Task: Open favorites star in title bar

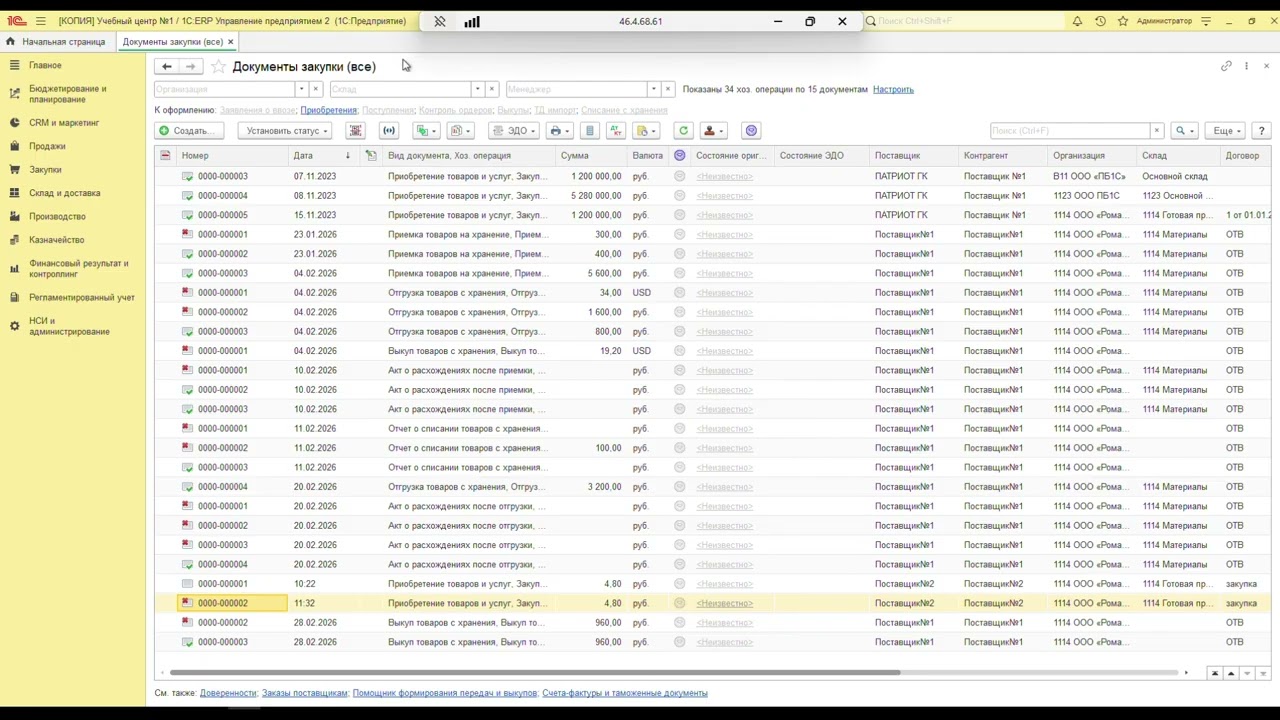Action: click(1123, 21)
